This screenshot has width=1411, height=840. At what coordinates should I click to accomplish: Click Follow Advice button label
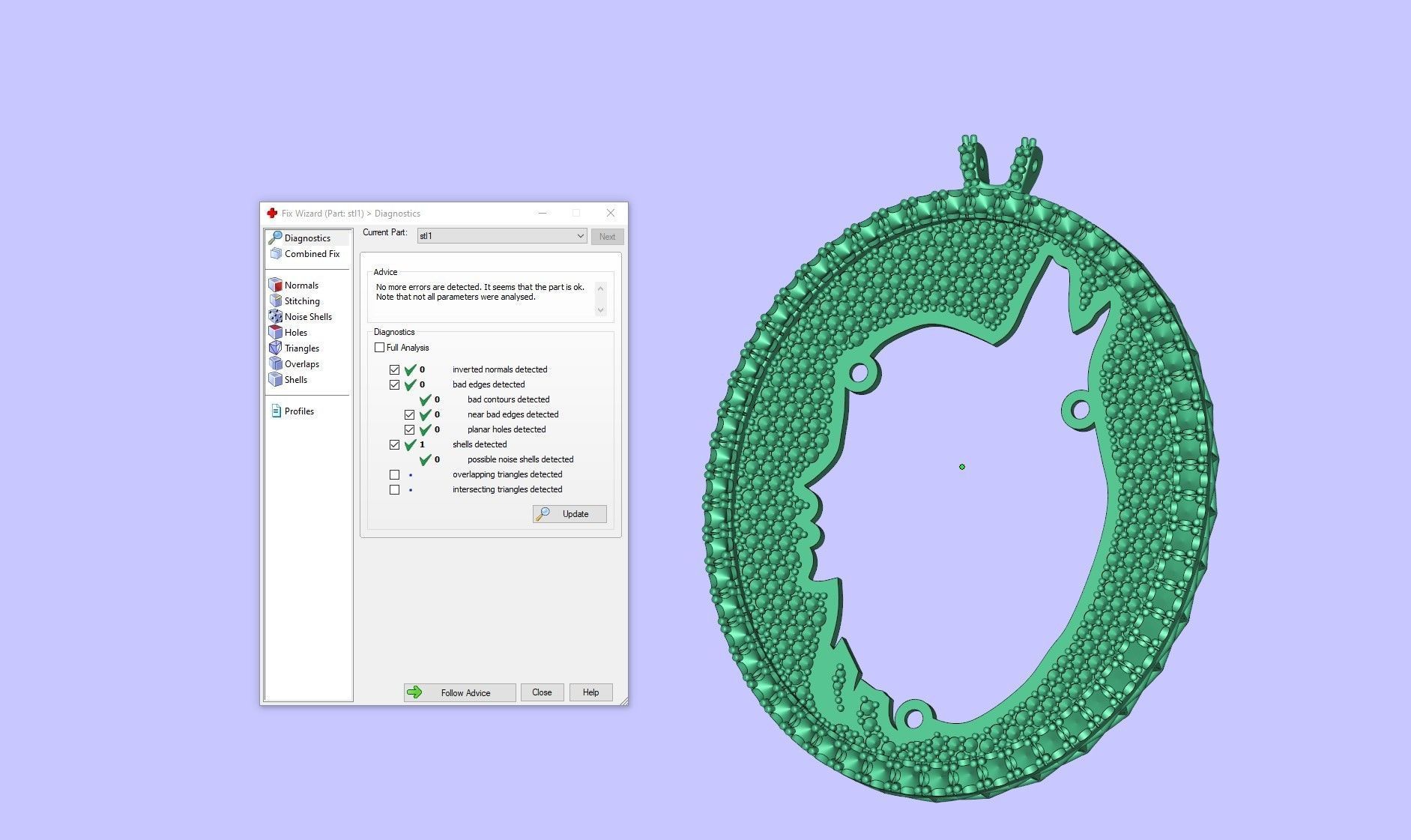pos(465,693)
